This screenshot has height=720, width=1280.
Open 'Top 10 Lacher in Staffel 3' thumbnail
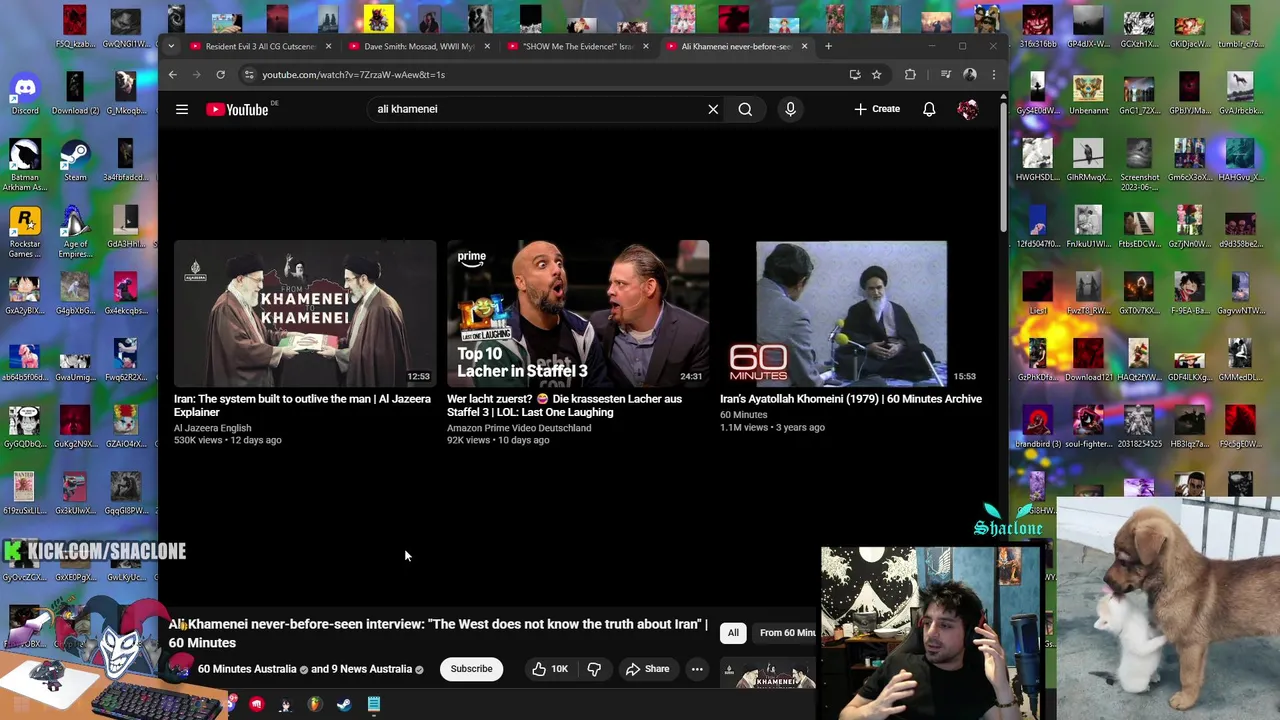(578, 313)
